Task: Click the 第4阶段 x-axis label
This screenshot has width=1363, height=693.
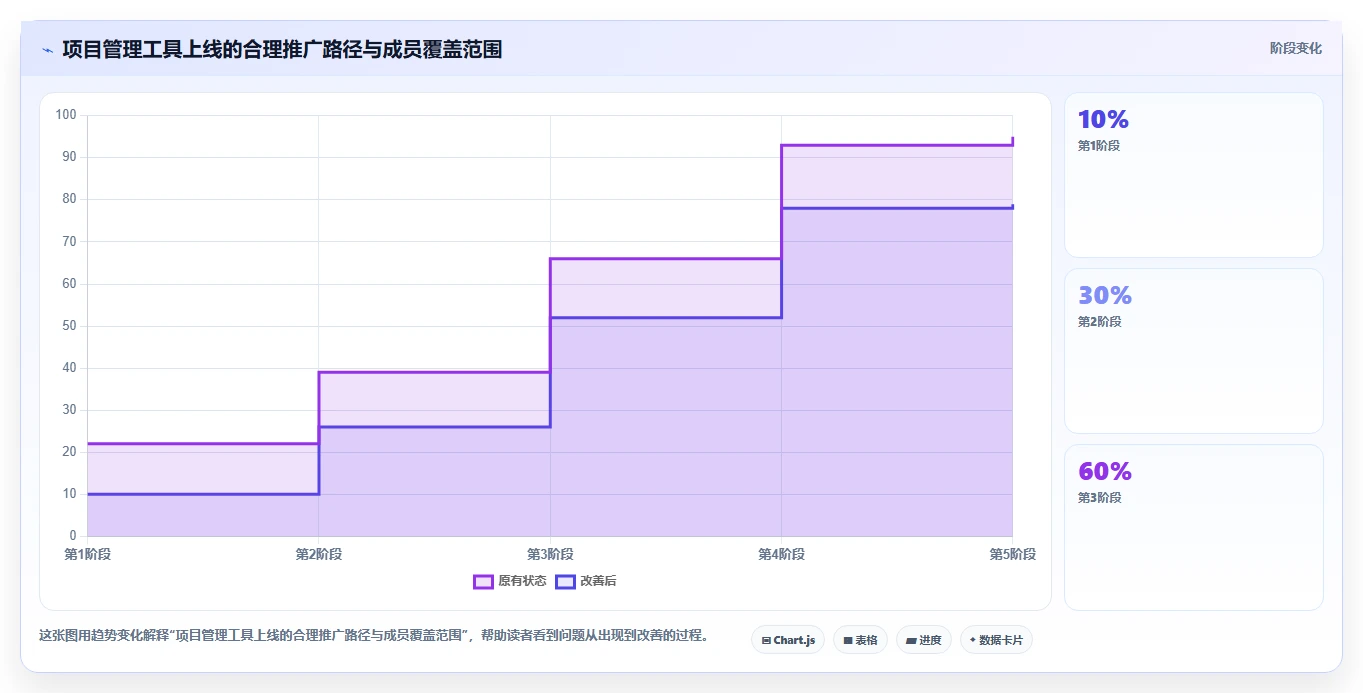Action: click(781, 554)
